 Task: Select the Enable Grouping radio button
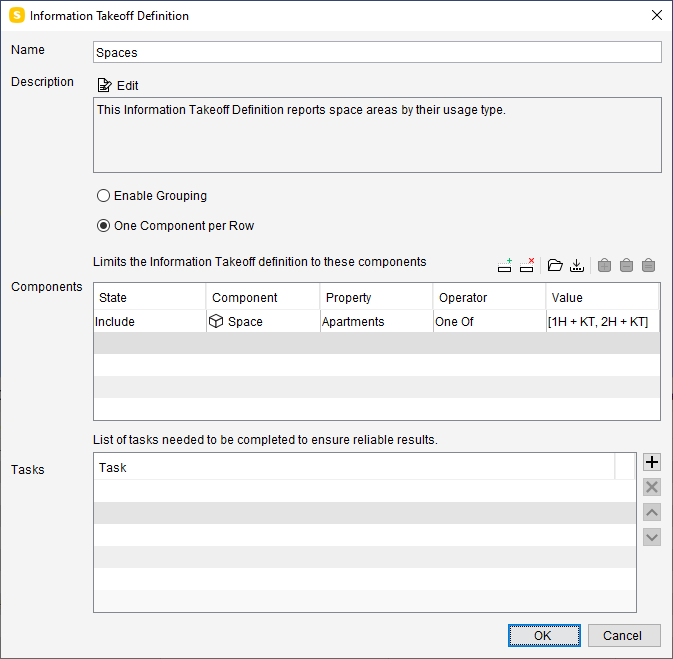pyautogui.click(x=103, y=196)
